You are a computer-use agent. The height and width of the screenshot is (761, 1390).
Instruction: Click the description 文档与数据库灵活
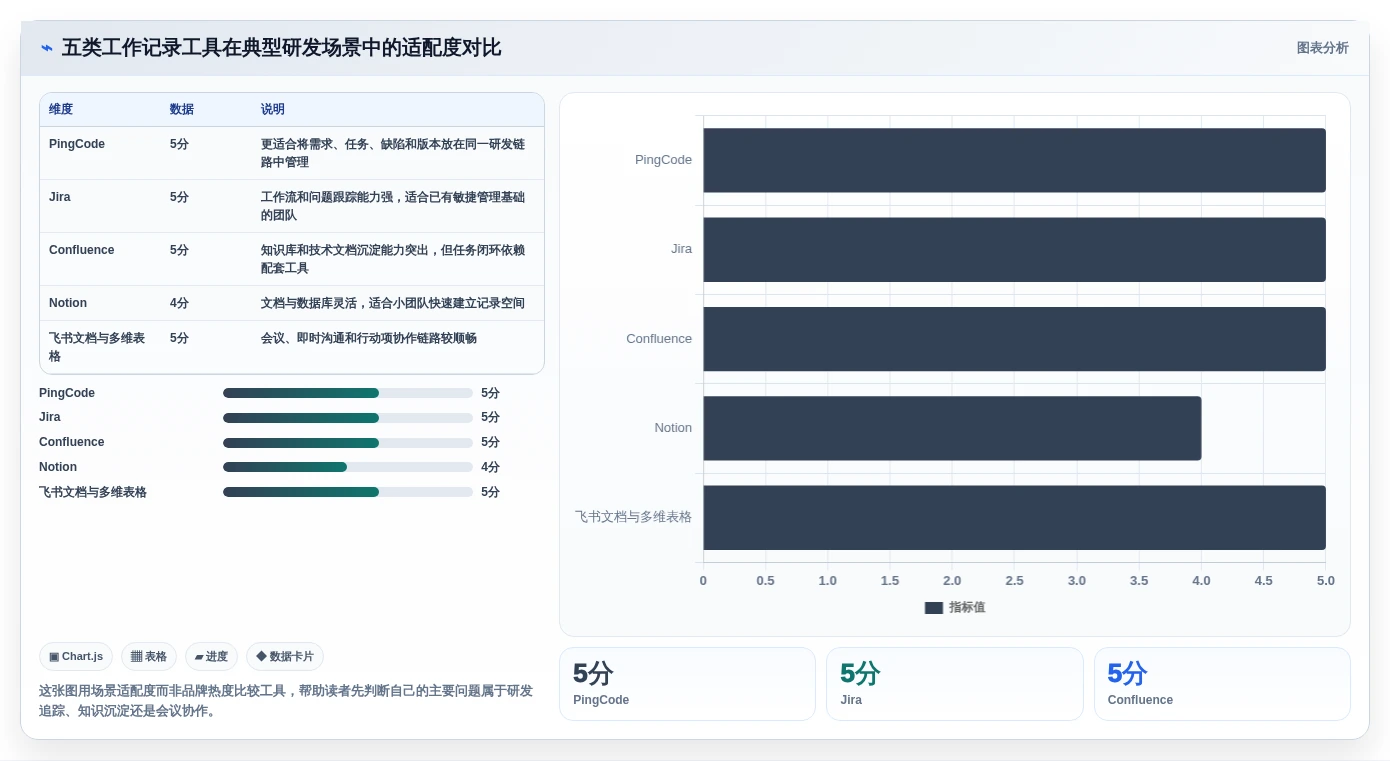click(x=393, y=303)
